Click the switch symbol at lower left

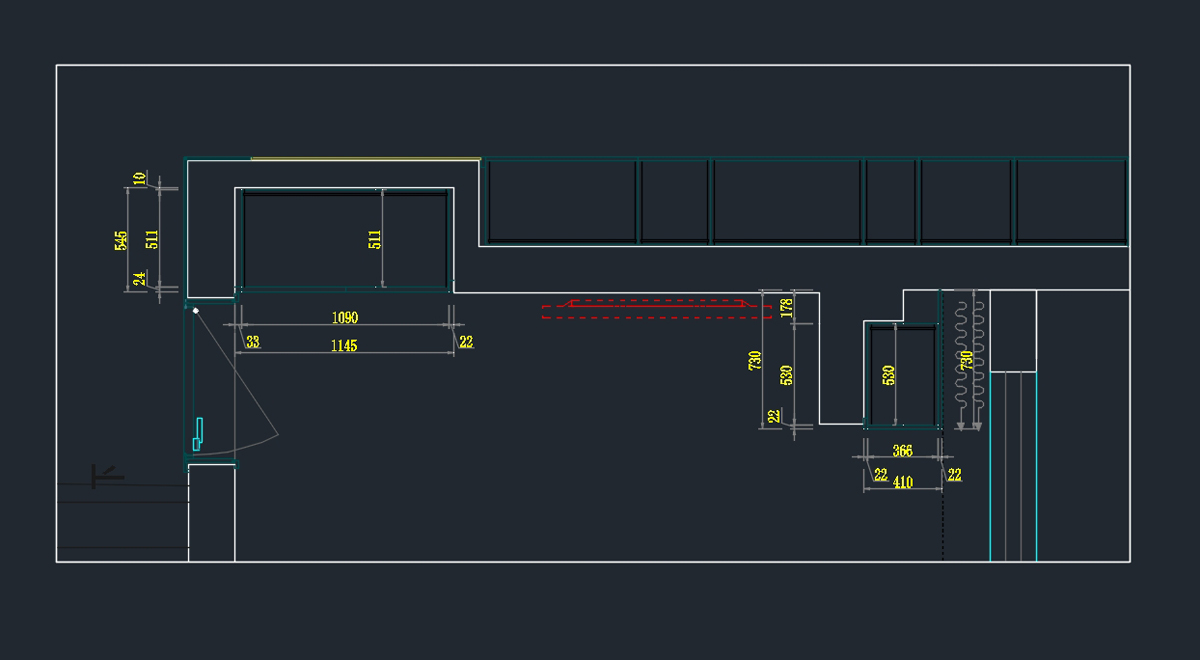coord(106,477)
